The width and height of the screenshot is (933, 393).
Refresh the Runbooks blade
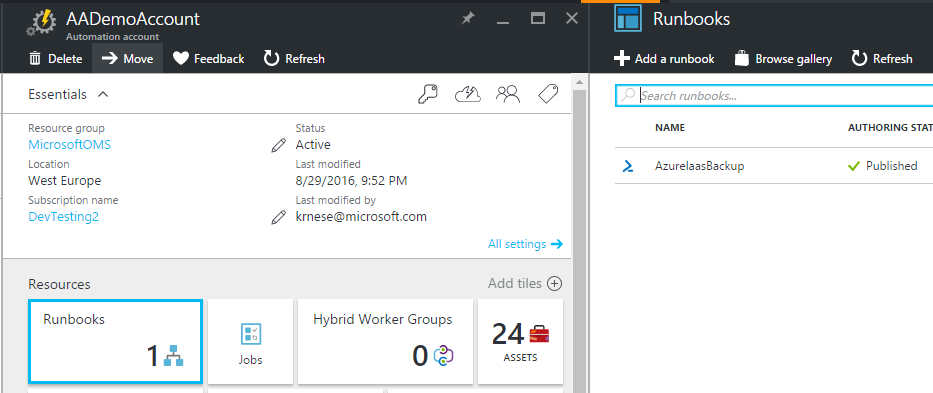(x=882, y=59)
